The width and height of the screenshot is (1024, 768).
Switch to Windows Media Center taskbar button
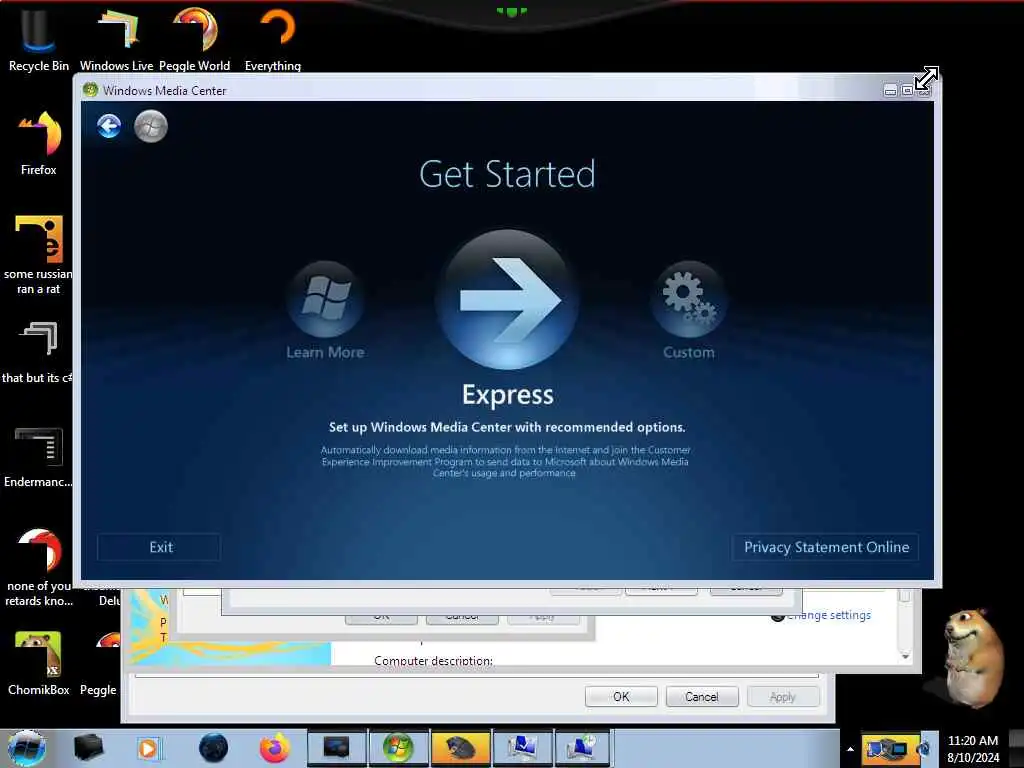(x=398, y=748)
